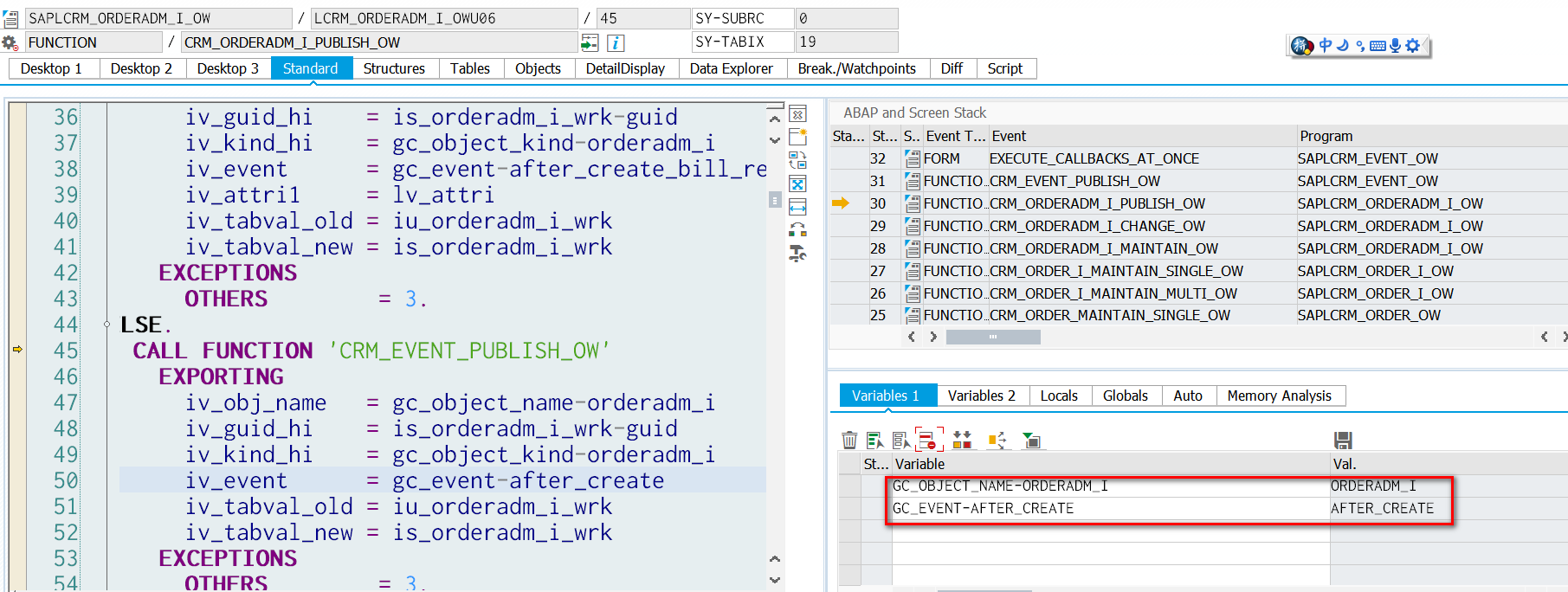
Task: Click the stack table scroll-left arrow
Action: 911,337
